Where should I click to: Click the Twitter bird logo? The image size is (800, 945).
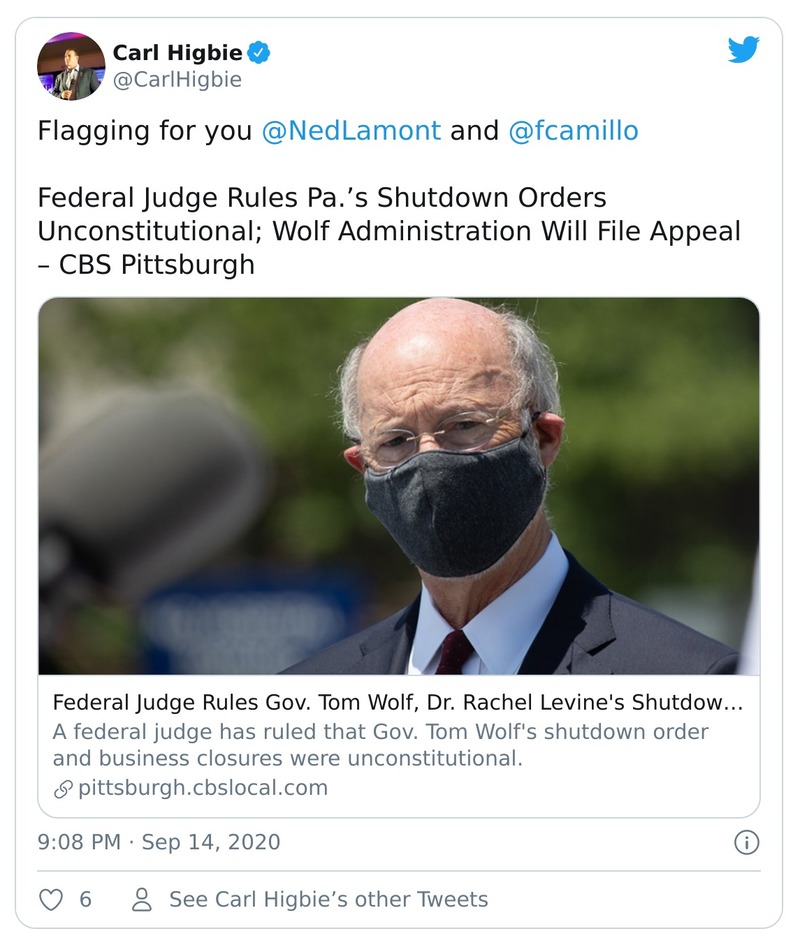(x=743, y=49)
